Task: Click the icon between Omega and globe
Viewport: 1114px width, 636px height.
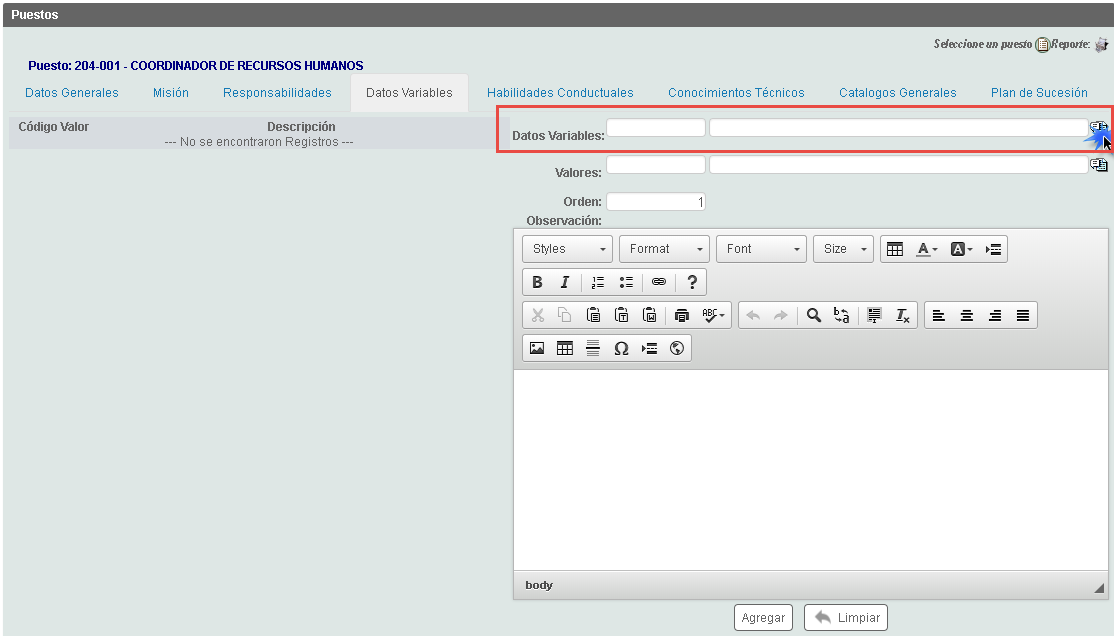Action: point(649,349)
